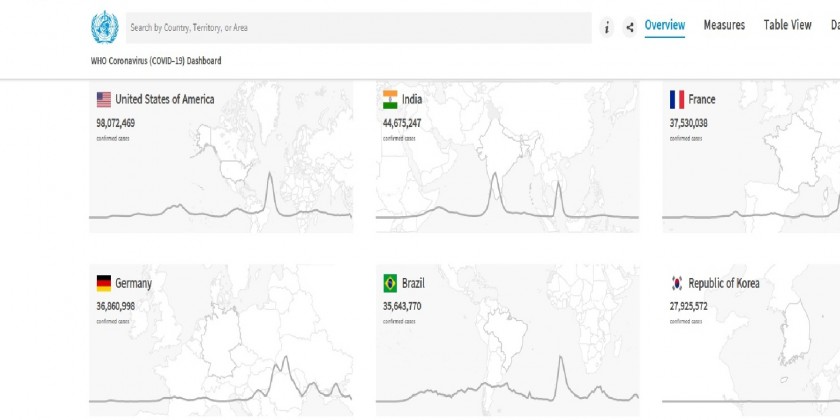Select the Table View tab
This screenshot has width=840, height=420.
click(x=787, y=25)
